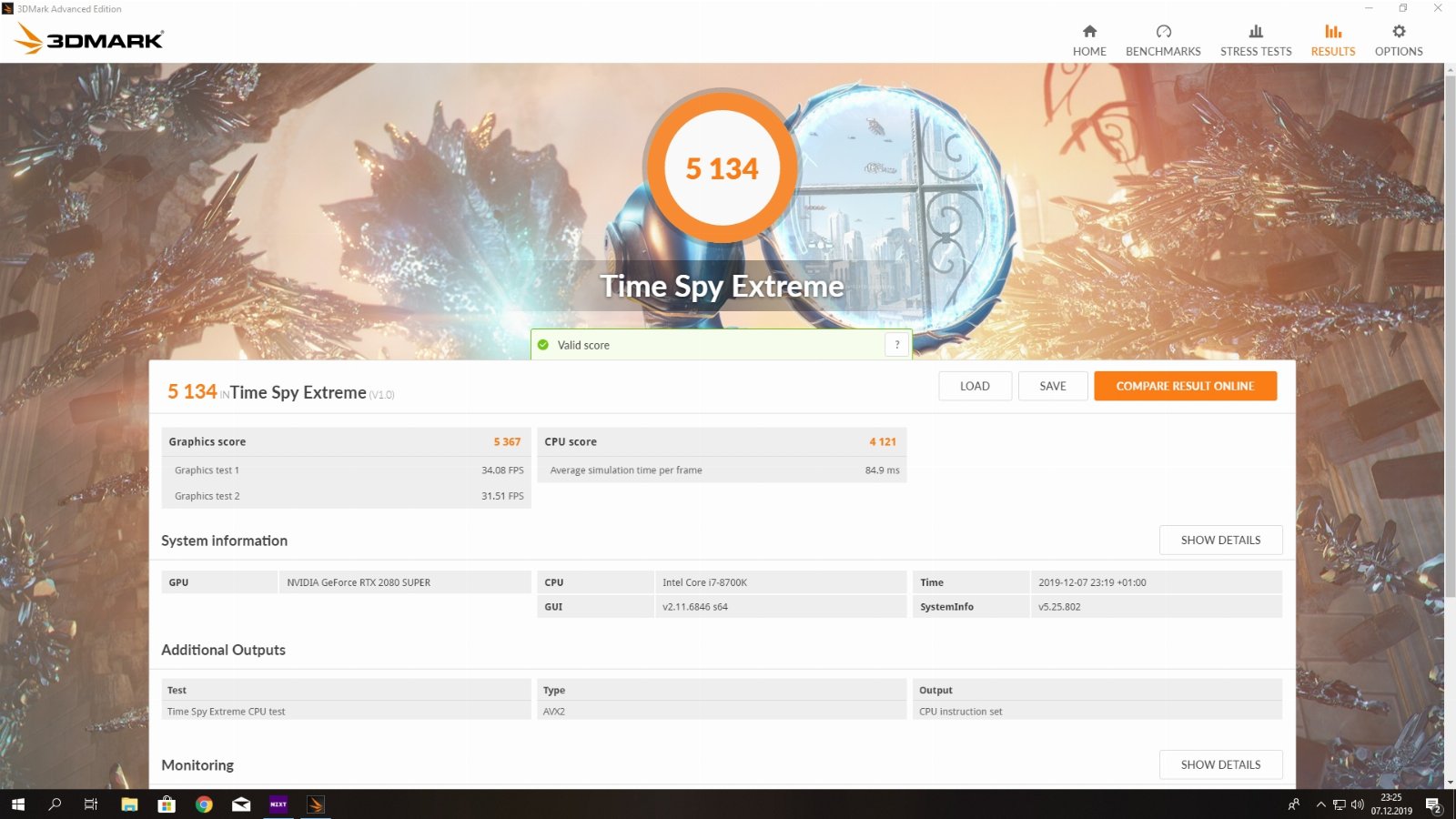Image resolution: width=1456 pixels, height=819 pixels.
Task: Click Intel Core i7-8700K text
Action: coord(704,582)
